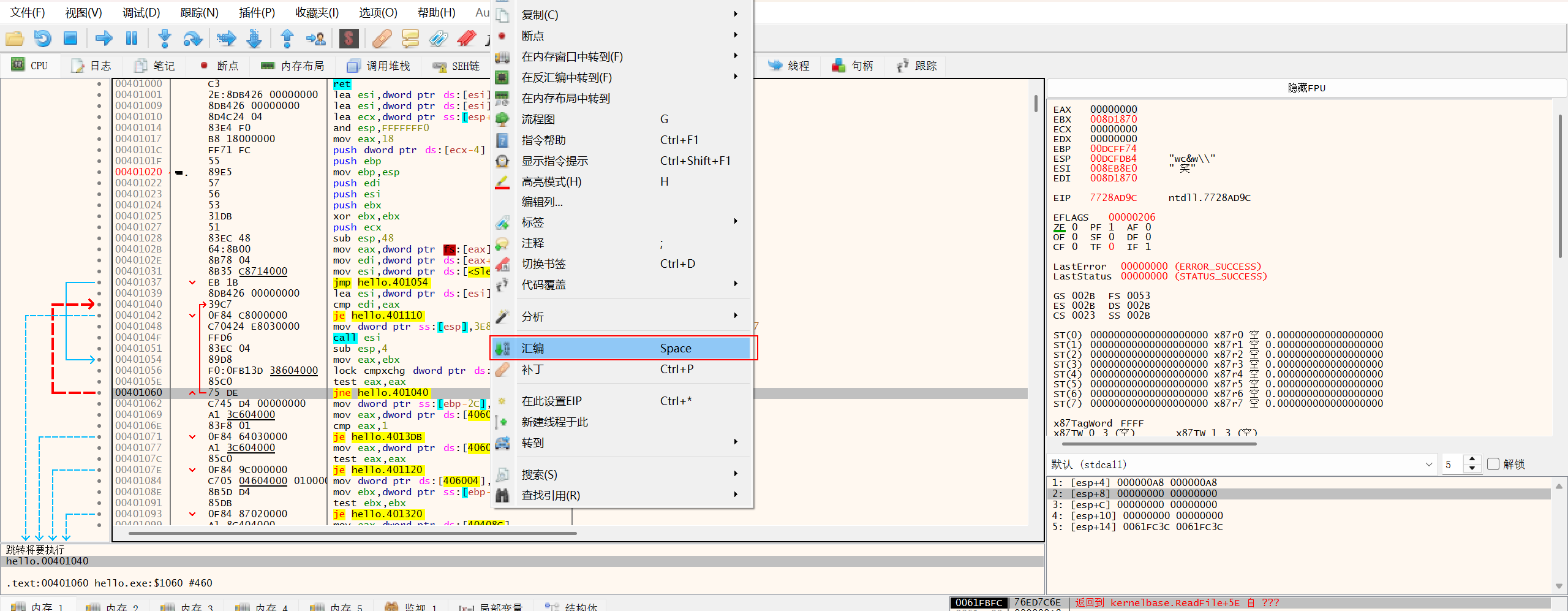The height and width of the screenshot is (611, 1568).
Task: Click the disassembly horizontal scrollbar
Action: pos(353,533)
